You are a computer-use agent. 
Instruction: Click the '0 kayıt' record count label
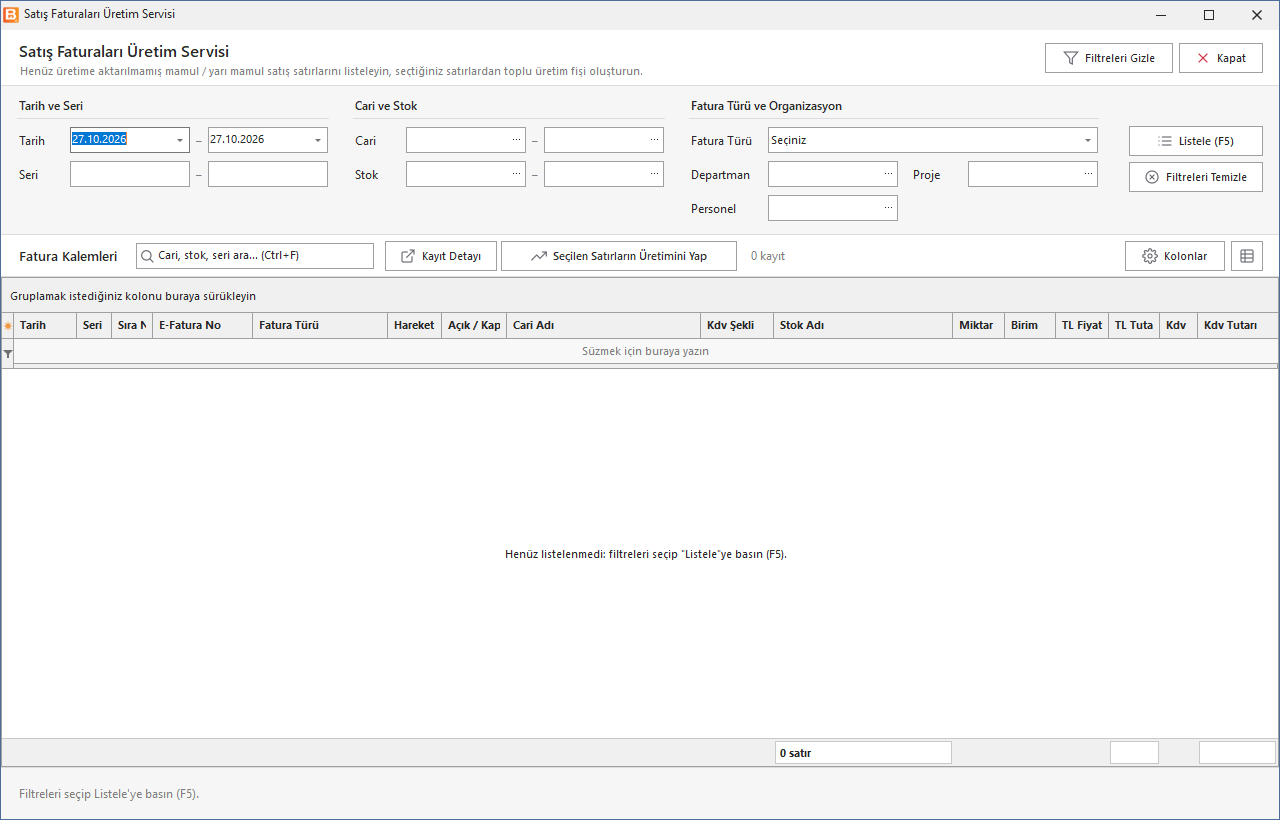click(768, 256)
